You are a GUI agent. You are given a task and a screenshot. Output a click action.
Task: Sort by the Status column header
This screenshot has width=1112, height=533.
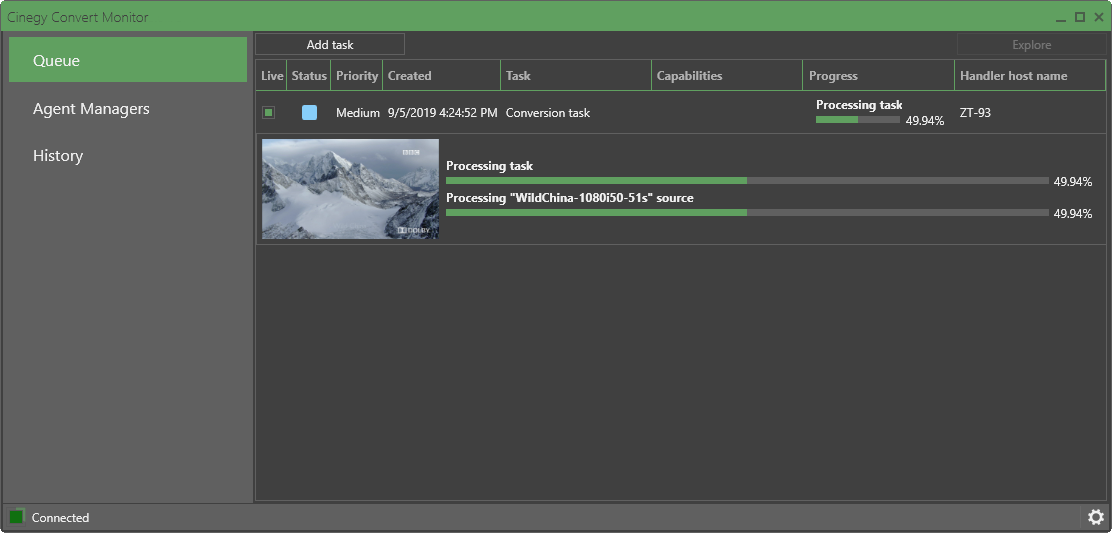click(x=308, y=76)
